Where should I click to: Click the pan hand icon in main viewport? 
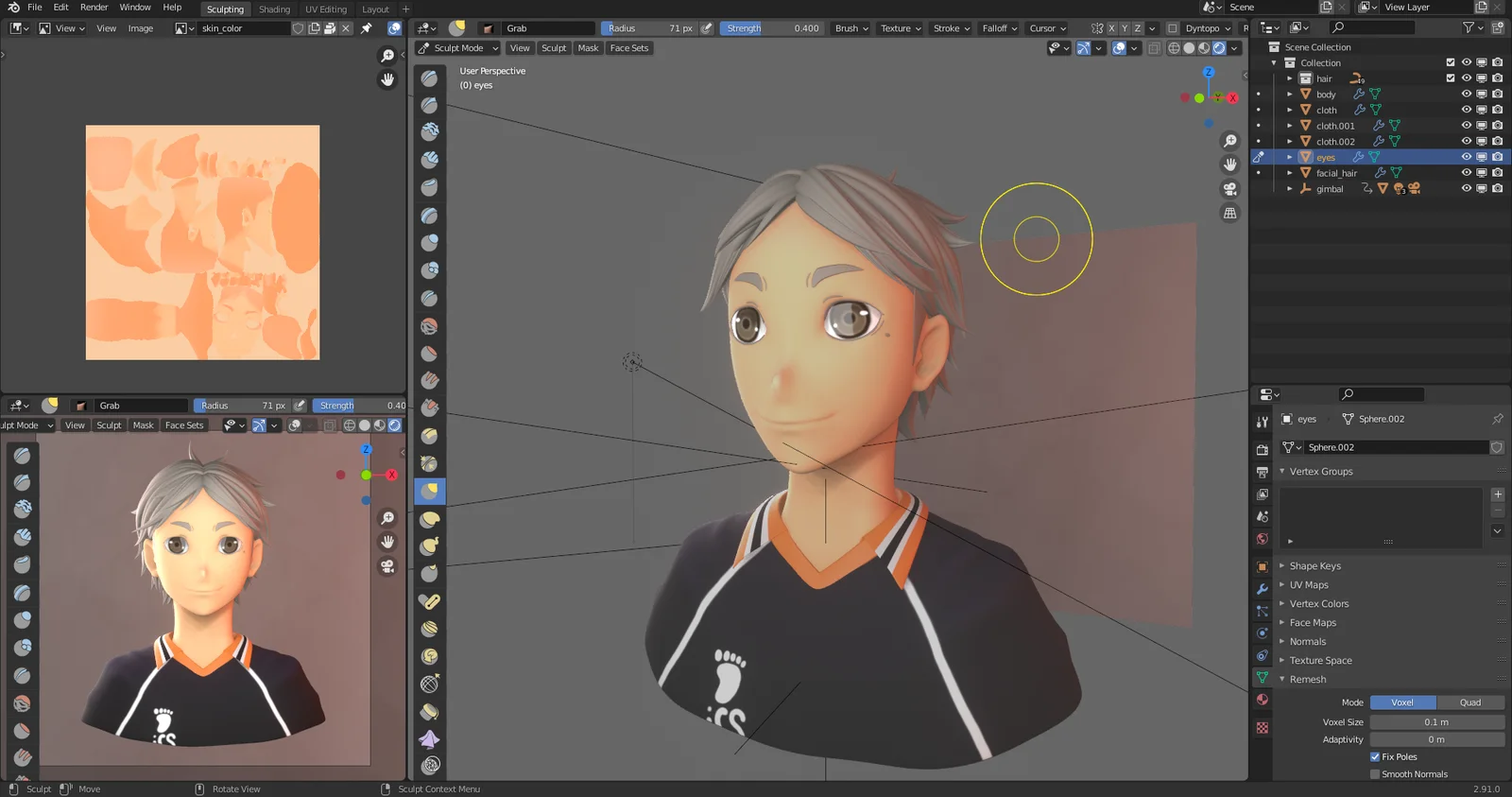[x=1230, y=165]
